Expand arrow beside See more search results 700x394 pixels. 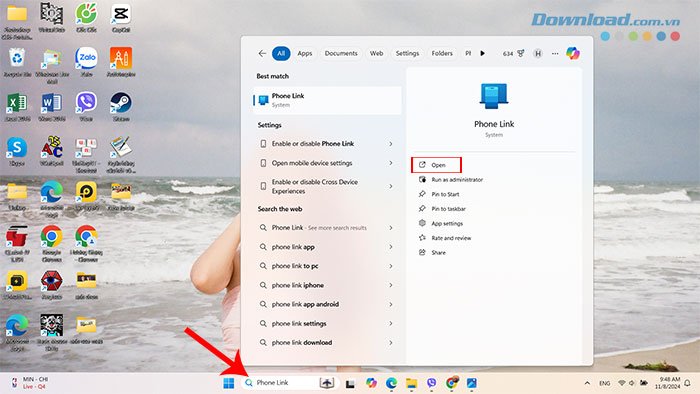coord(391,228)
